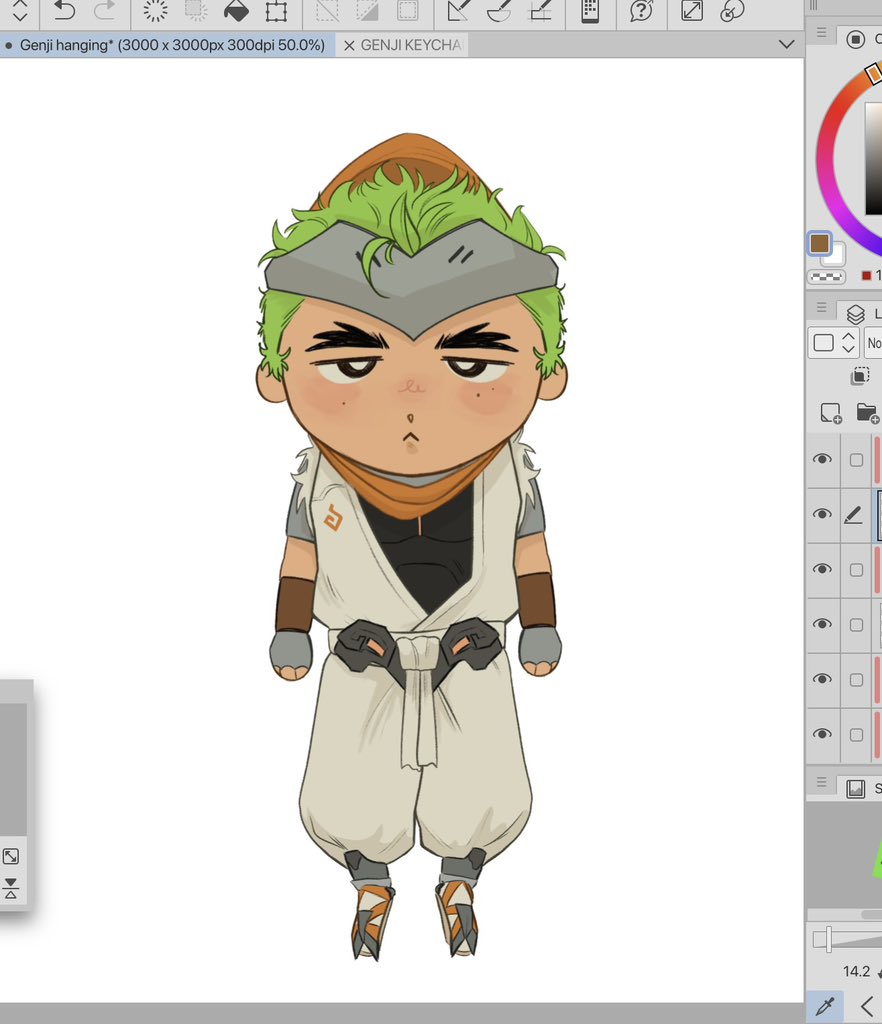The image size is (882, 1024).
Task: Click the small red color indicator square
Action: tap(866, 276)
